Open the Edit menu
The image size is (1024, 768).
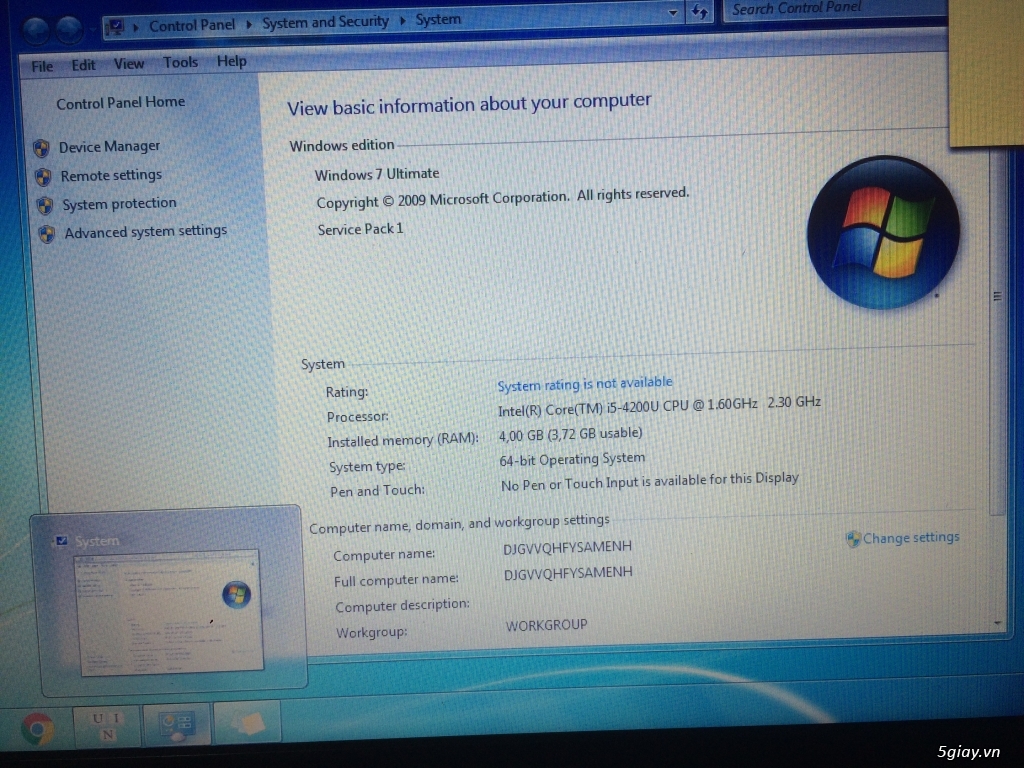(83, 65)
